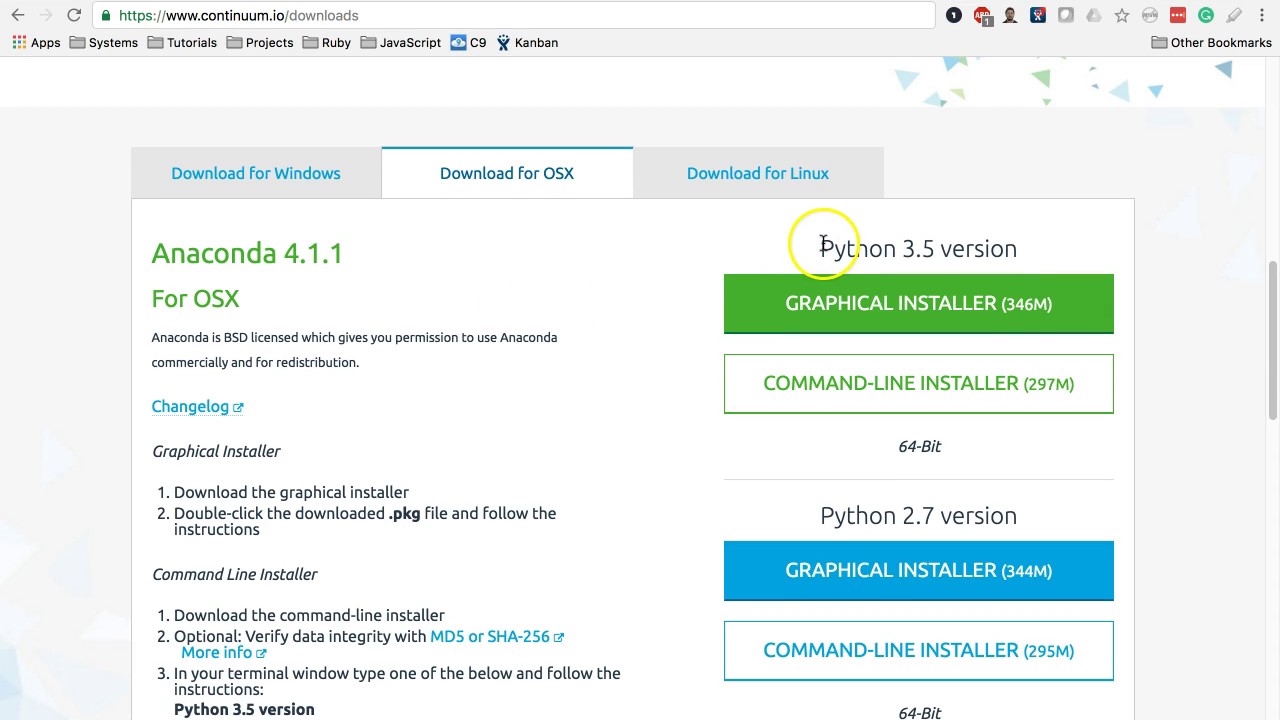Switch to Download for Windows tab
The width and height of the screenshot is (1280, 720).
pyautogui.click(x=256, y=173)
